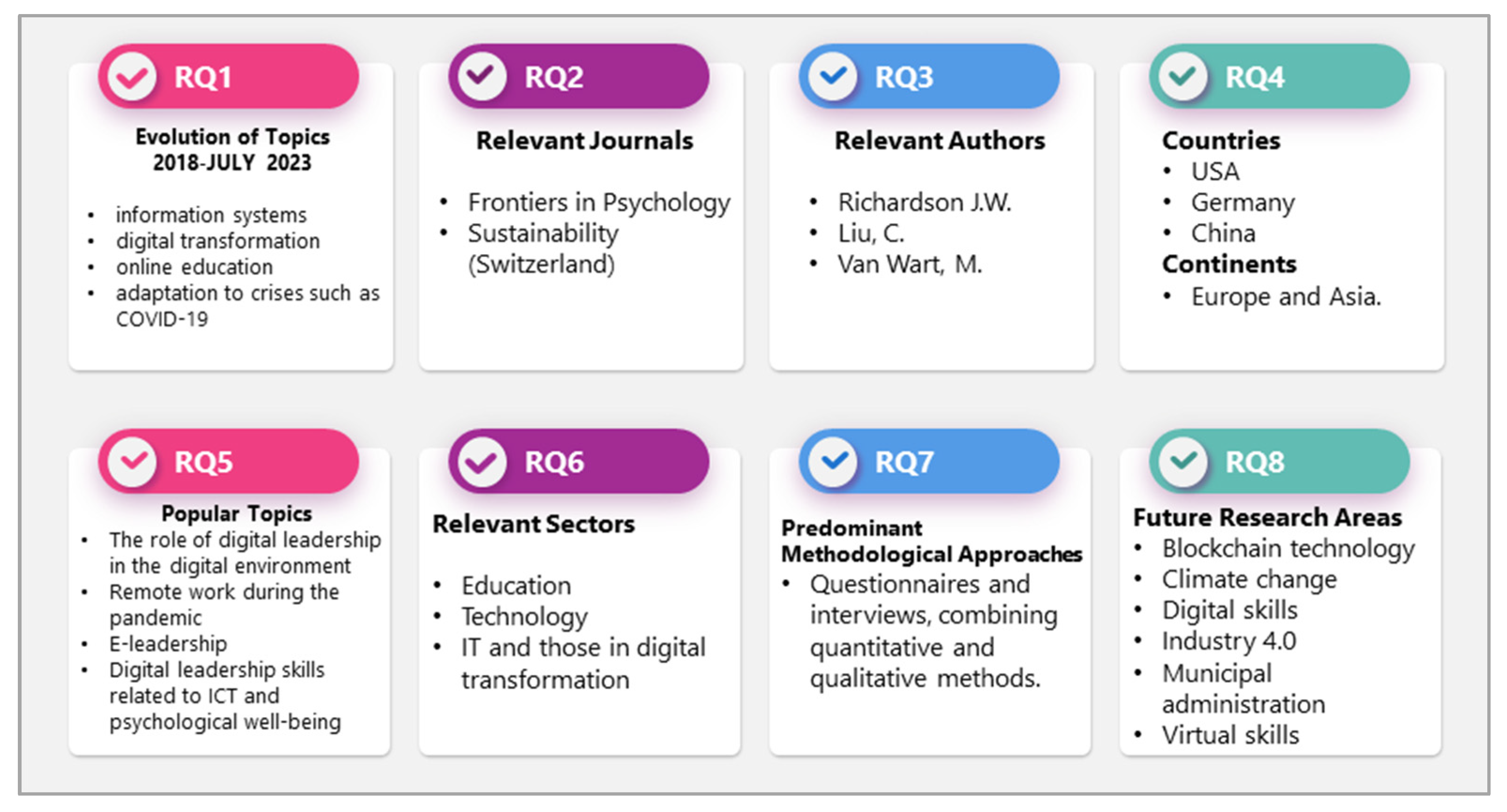
Task: Select the RQ1 pink header label
Action: click(x=203, y=77)
